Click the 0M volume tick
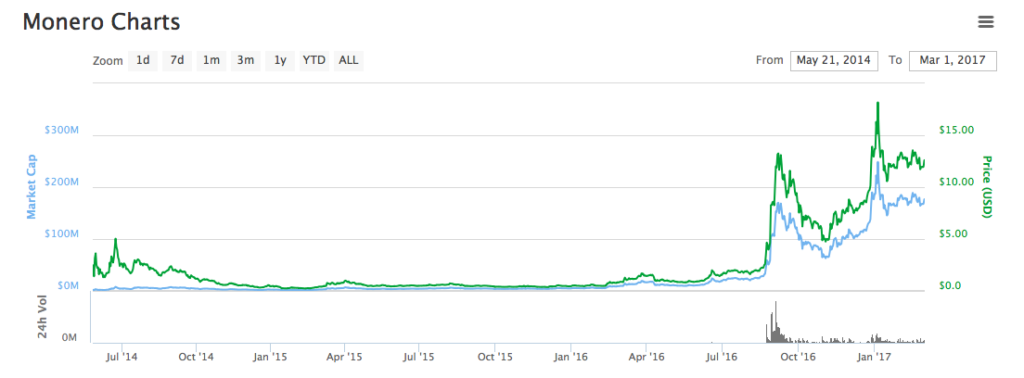 [x=70, y=339]
